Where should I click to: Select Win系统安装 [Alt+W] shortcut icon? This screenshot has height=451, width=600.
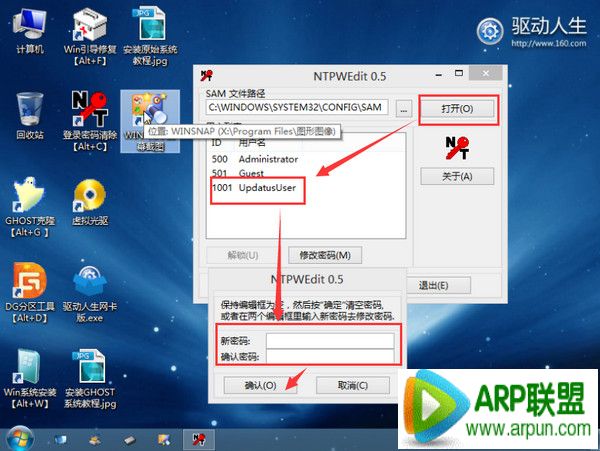(30, 378)
